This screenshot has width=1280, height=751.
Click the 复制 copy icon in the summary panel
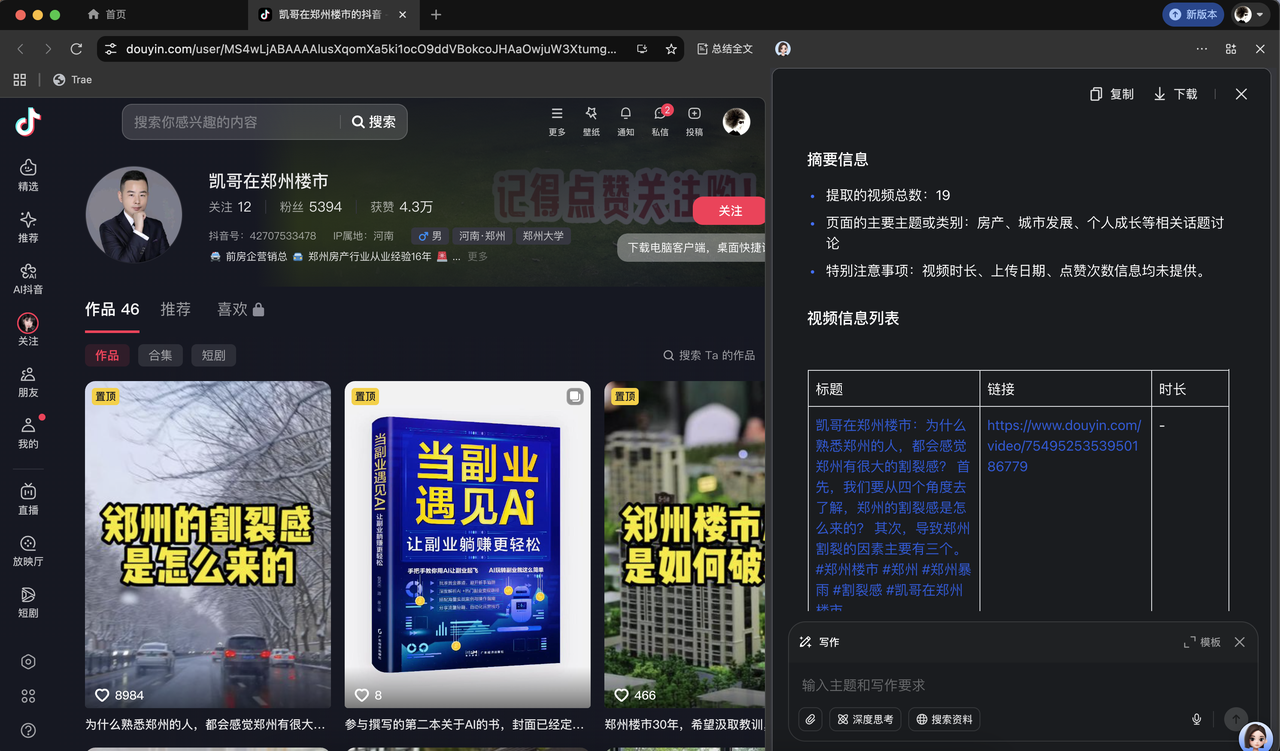1096,93
